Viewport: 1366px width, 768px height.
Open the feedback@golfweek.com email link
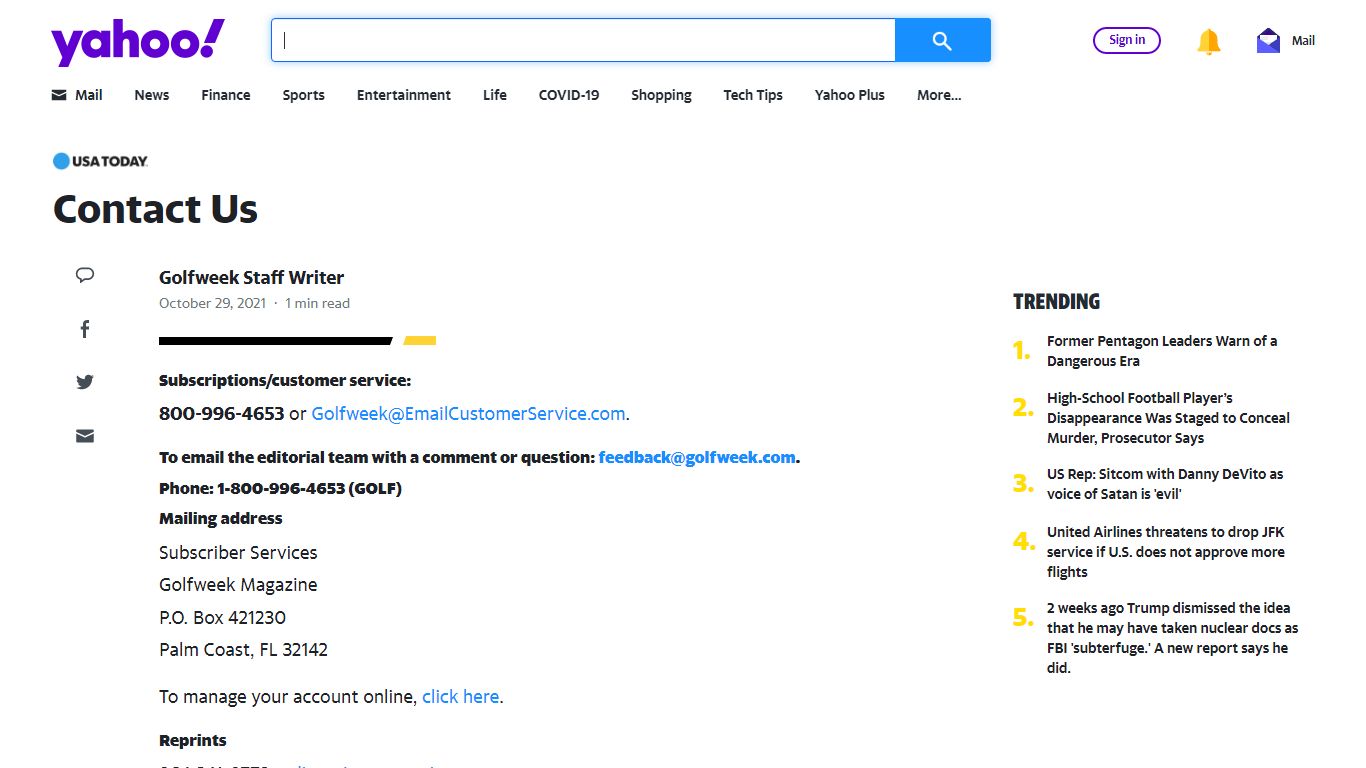coord(697,457)
